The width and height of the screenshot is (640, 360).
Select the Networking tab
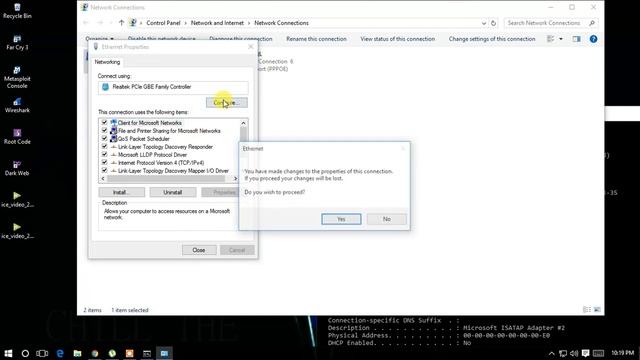(107, 62)
